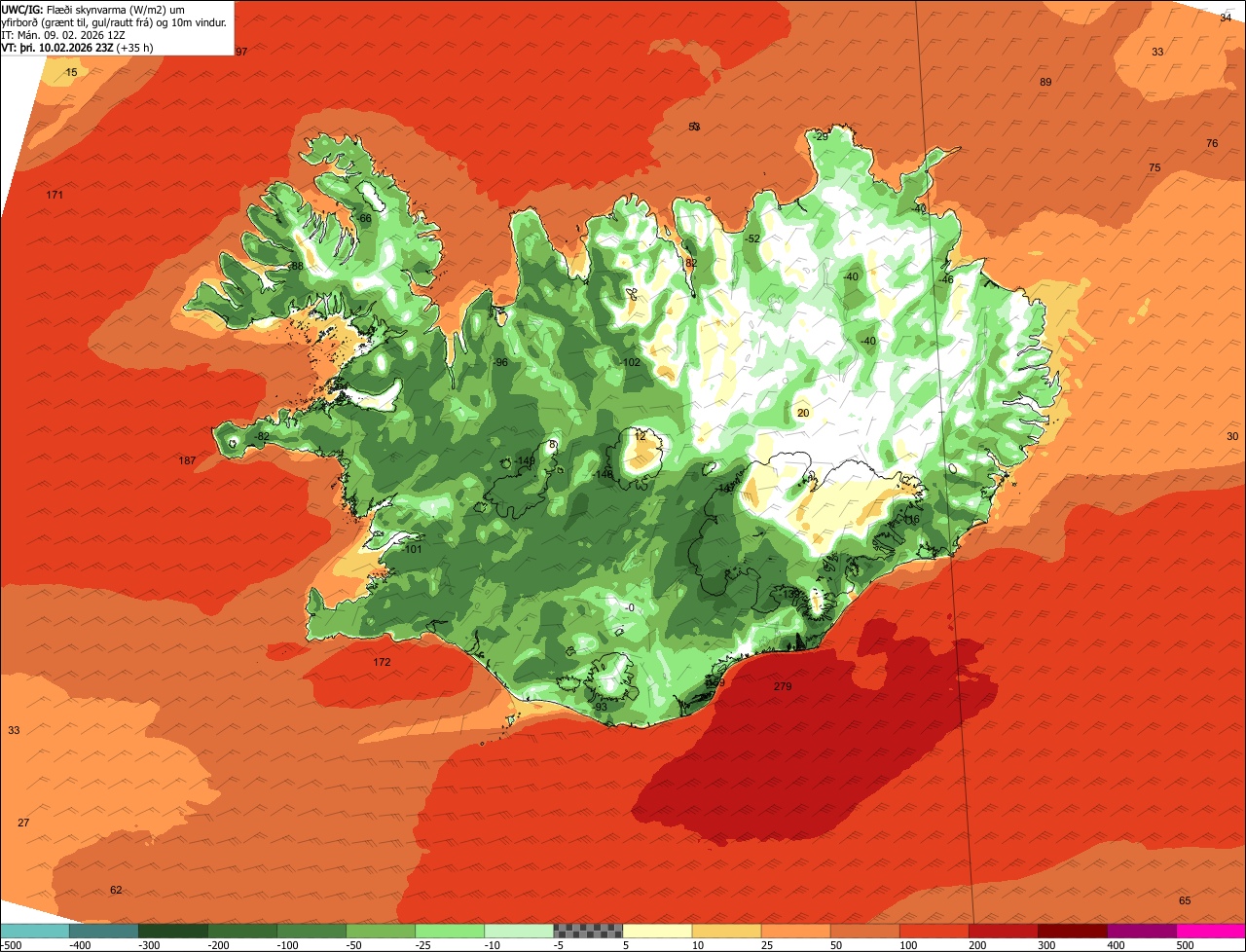
Task: Click the -82 value on the western peninsula
Action: [x=262, y=436]
